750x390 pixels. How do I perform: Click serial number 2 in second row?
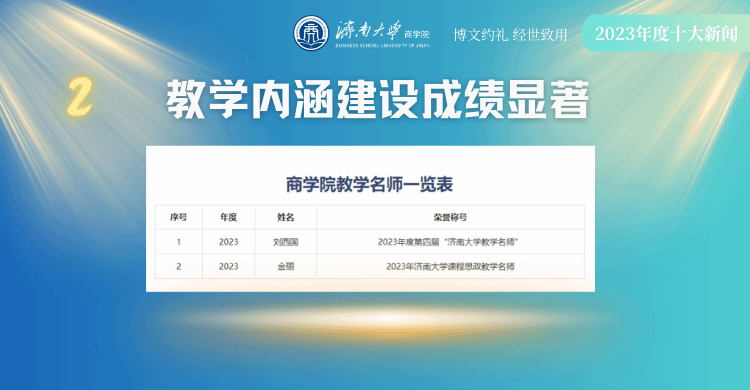pos(178,267)
